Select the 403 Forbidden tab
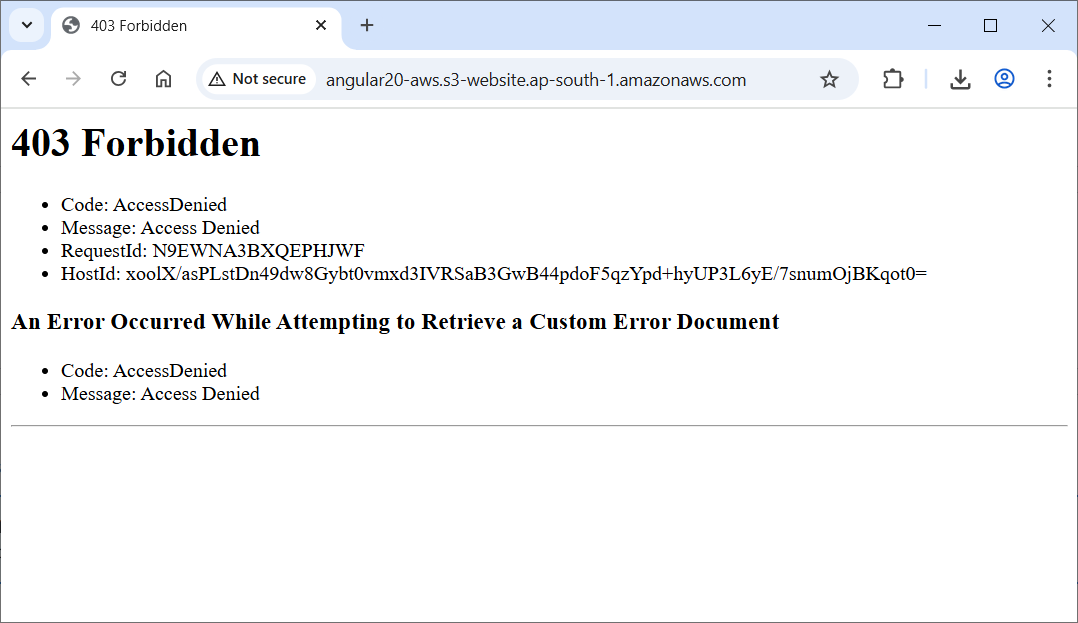 point(180,26)
